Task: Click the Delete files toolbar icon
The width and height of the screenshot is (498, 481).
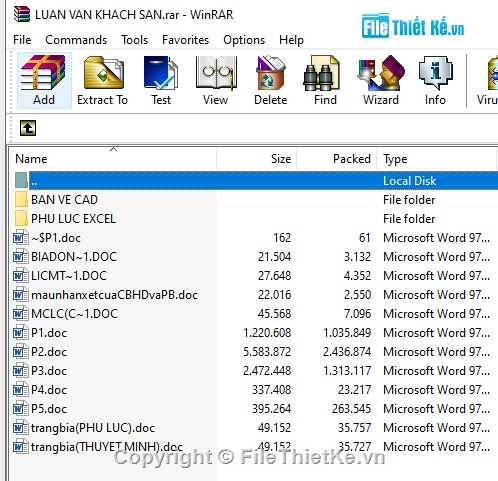Action: click(x=271, y=80)
